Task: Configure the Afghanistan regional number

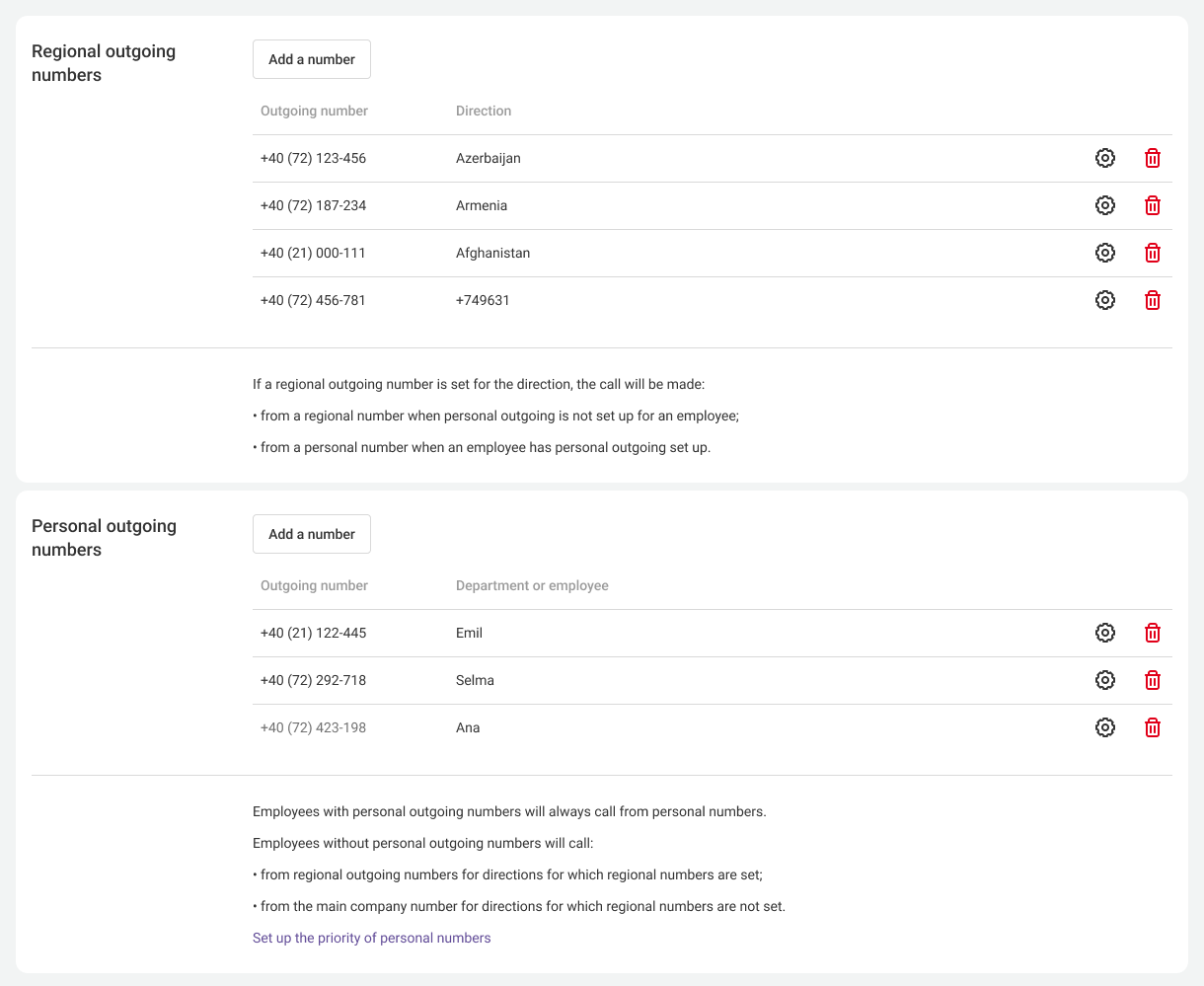Action: [x=1105, y=253]
